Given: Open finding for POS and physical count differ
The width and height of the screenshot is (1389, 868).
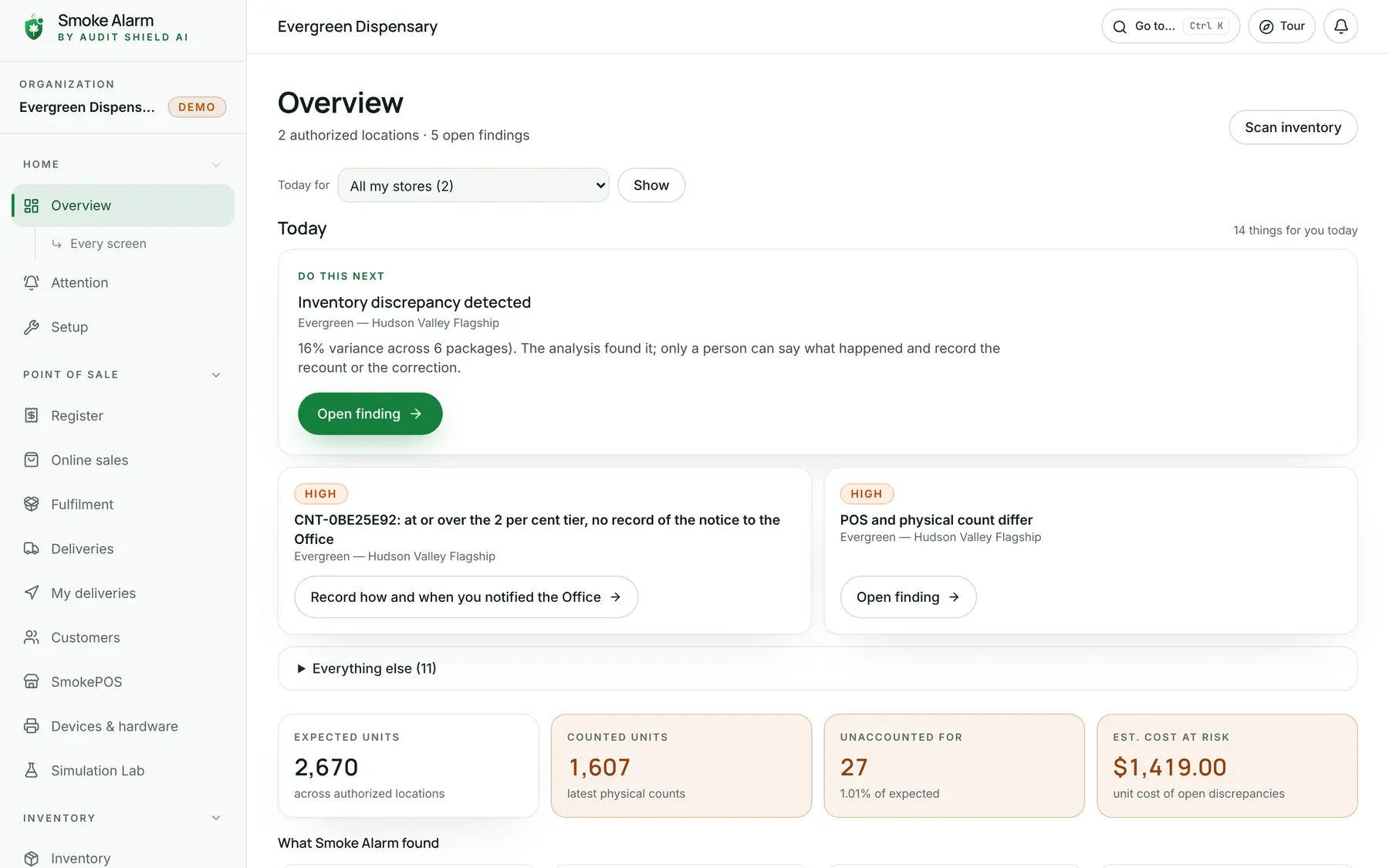Looking at the screenshot, I should [x=908, y=597].
